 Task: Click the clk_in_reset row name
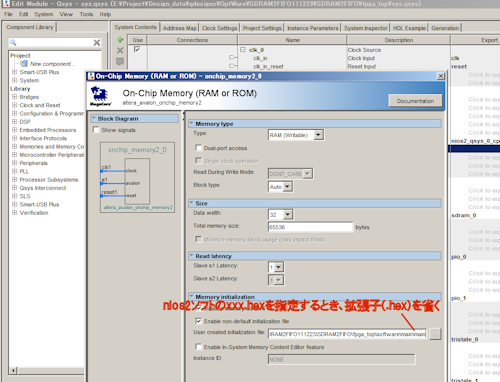point(268,66)
